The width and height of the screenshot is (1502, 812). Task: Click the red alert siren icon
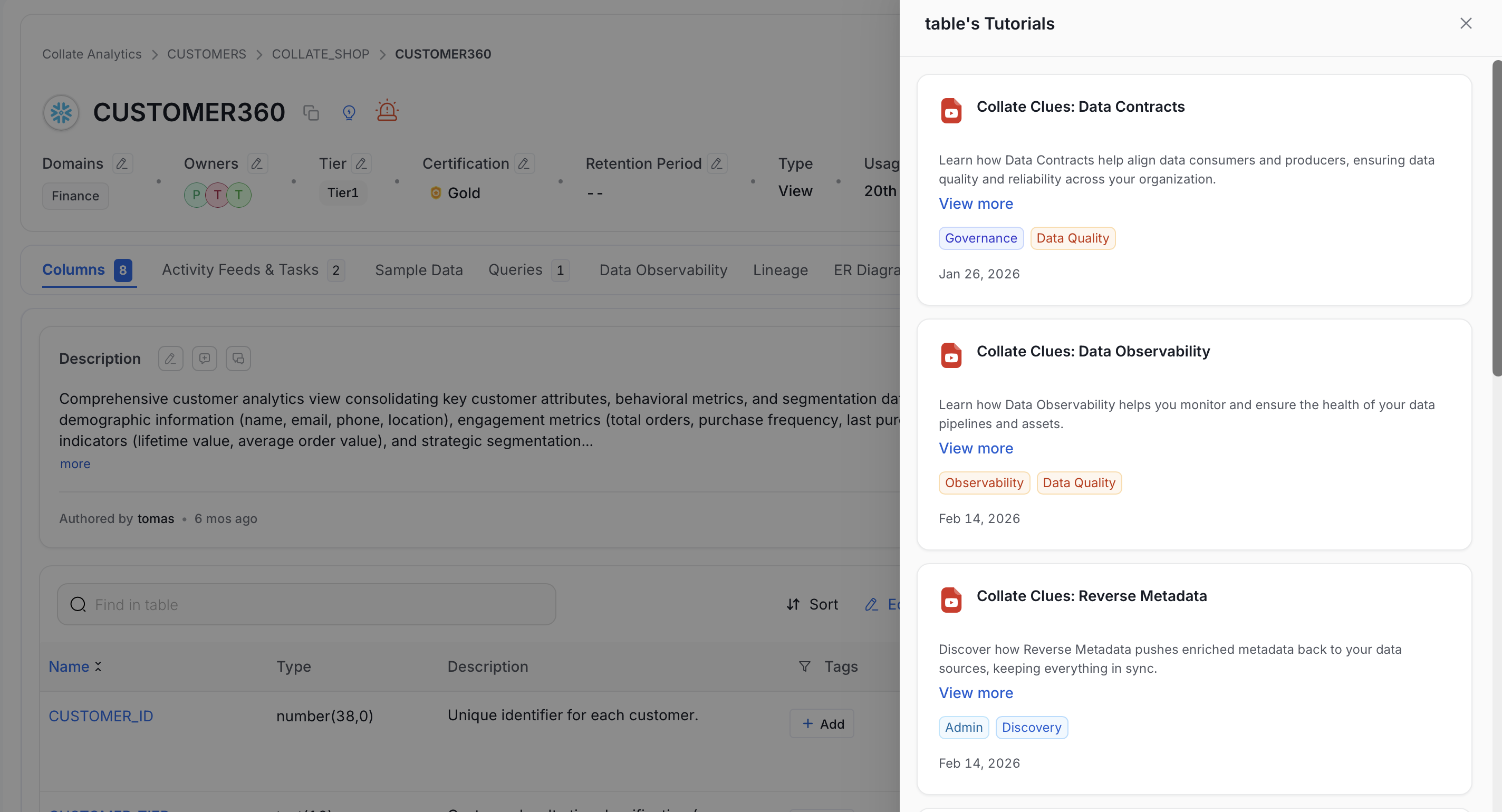387,111
